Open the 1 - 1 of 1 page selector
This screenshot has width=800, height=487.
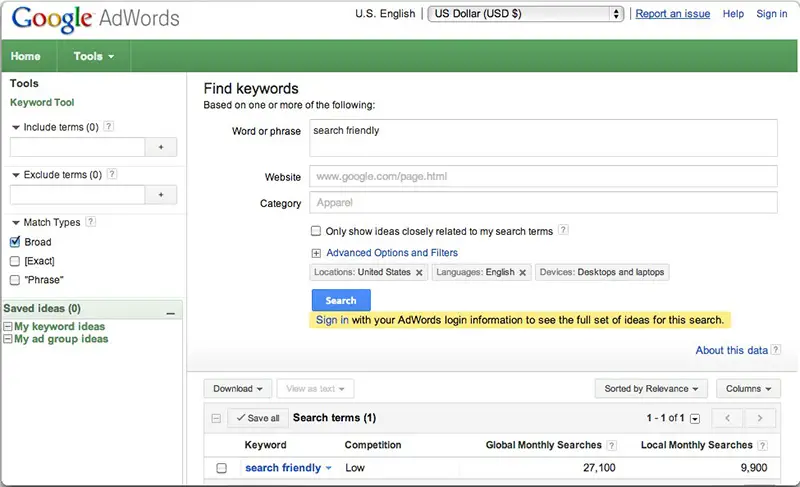point(695,419)
